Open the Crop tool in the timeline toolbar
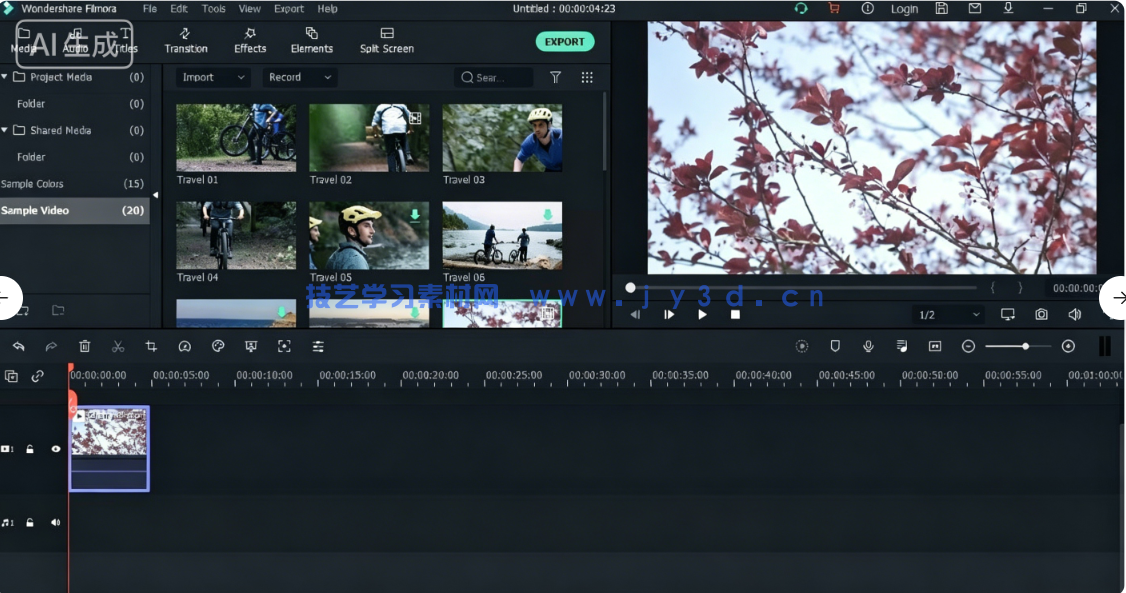The width and height of the screenshot is (1126, 593). 151,346
